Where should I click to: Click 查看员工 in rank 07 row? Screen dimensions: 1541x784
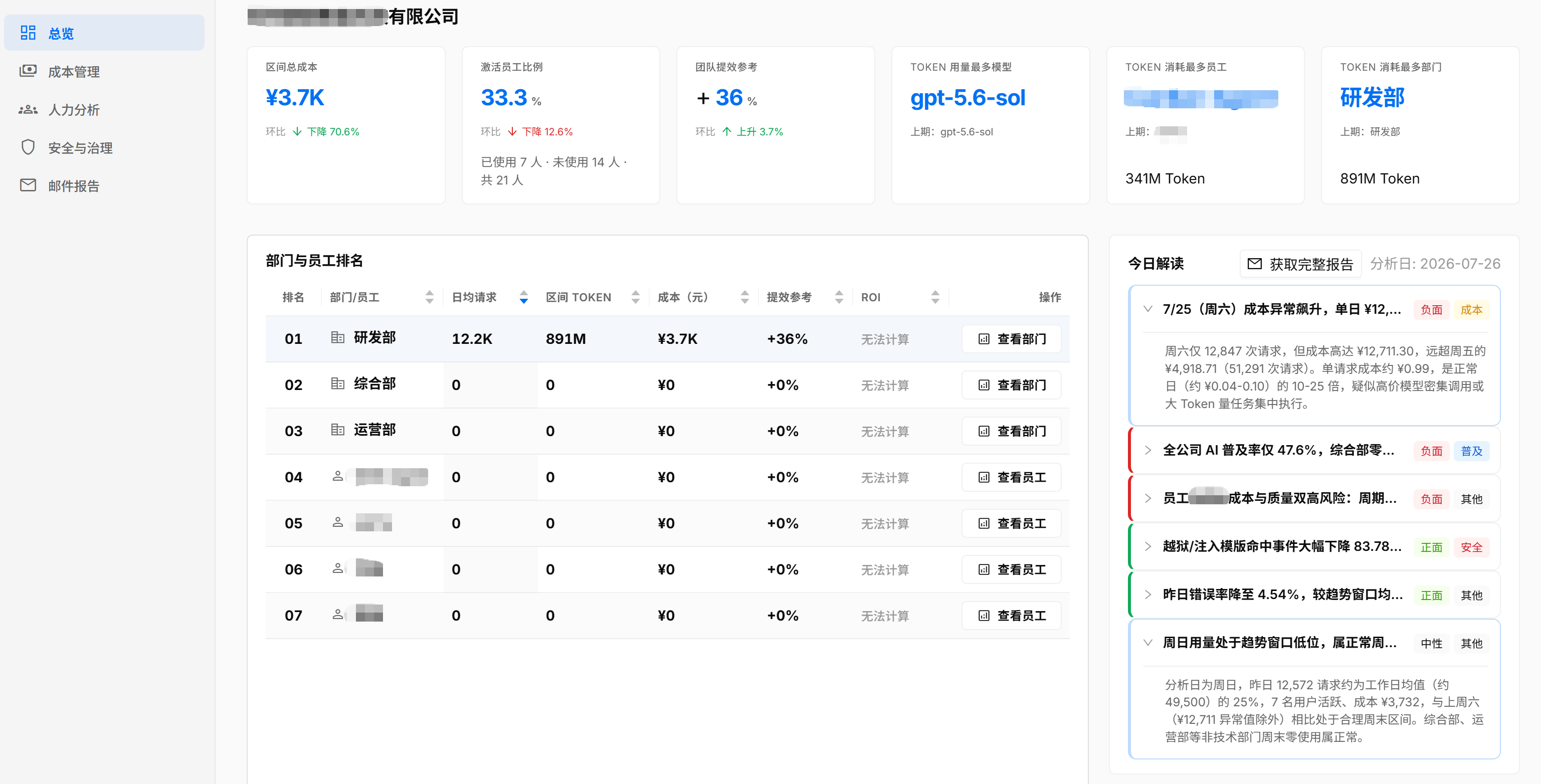click(x=1011, y=616)
